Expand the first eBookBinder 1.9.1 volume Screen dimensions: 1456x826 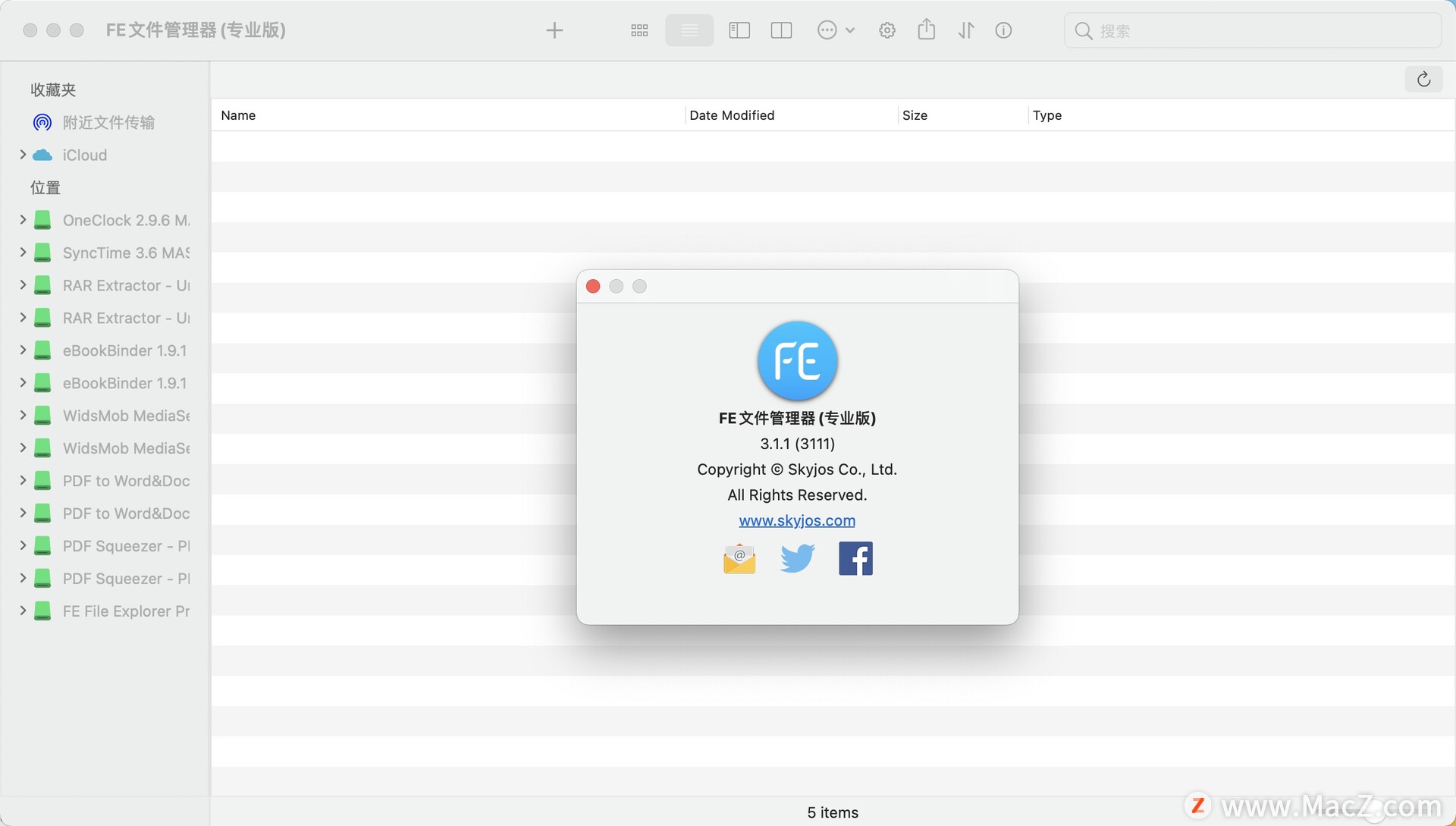coord(23,350)
